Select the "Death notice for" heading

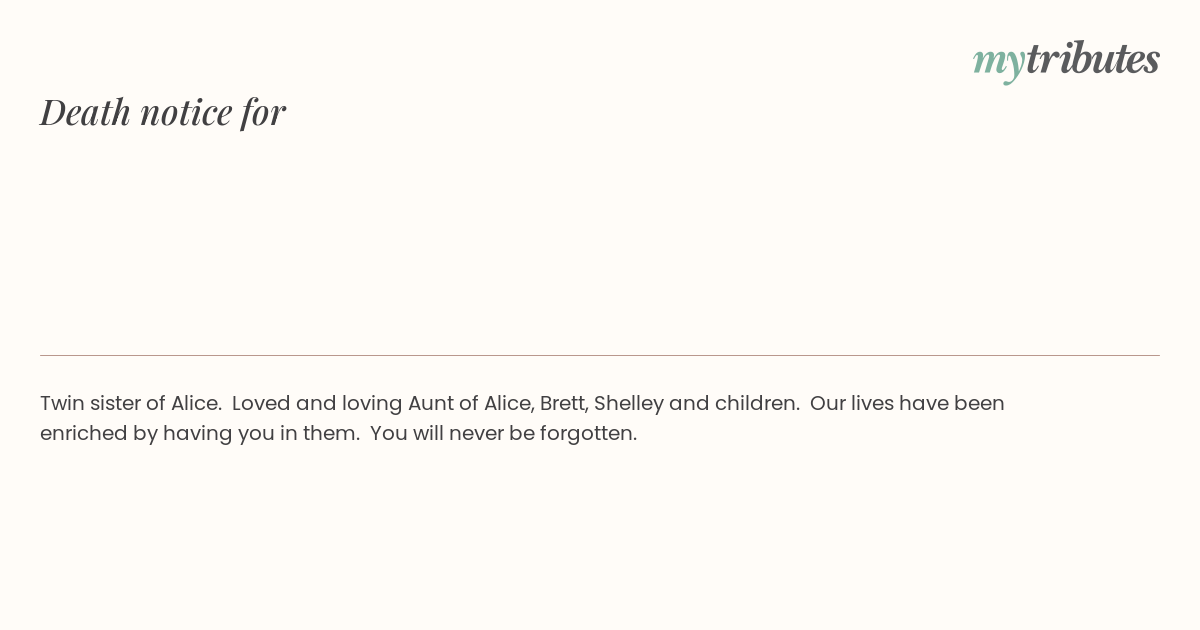pyautogui.click(x=163, y=112)
